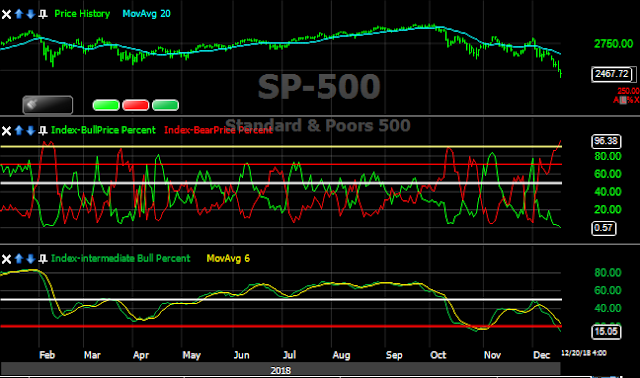Move the Price History pane up
Image resolution: width=640 pixels, height=378 pixels.
(x=19, y=14)
